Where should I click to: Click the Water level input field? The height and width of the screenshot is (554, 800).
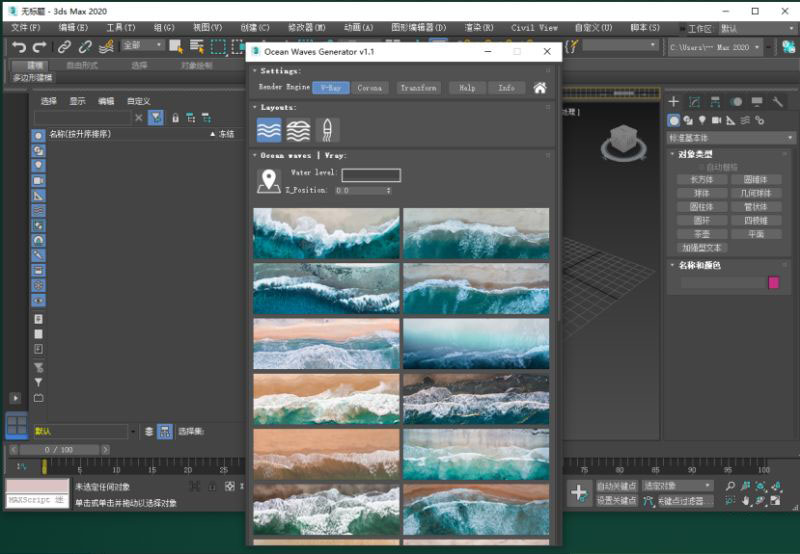coord(370,175)
